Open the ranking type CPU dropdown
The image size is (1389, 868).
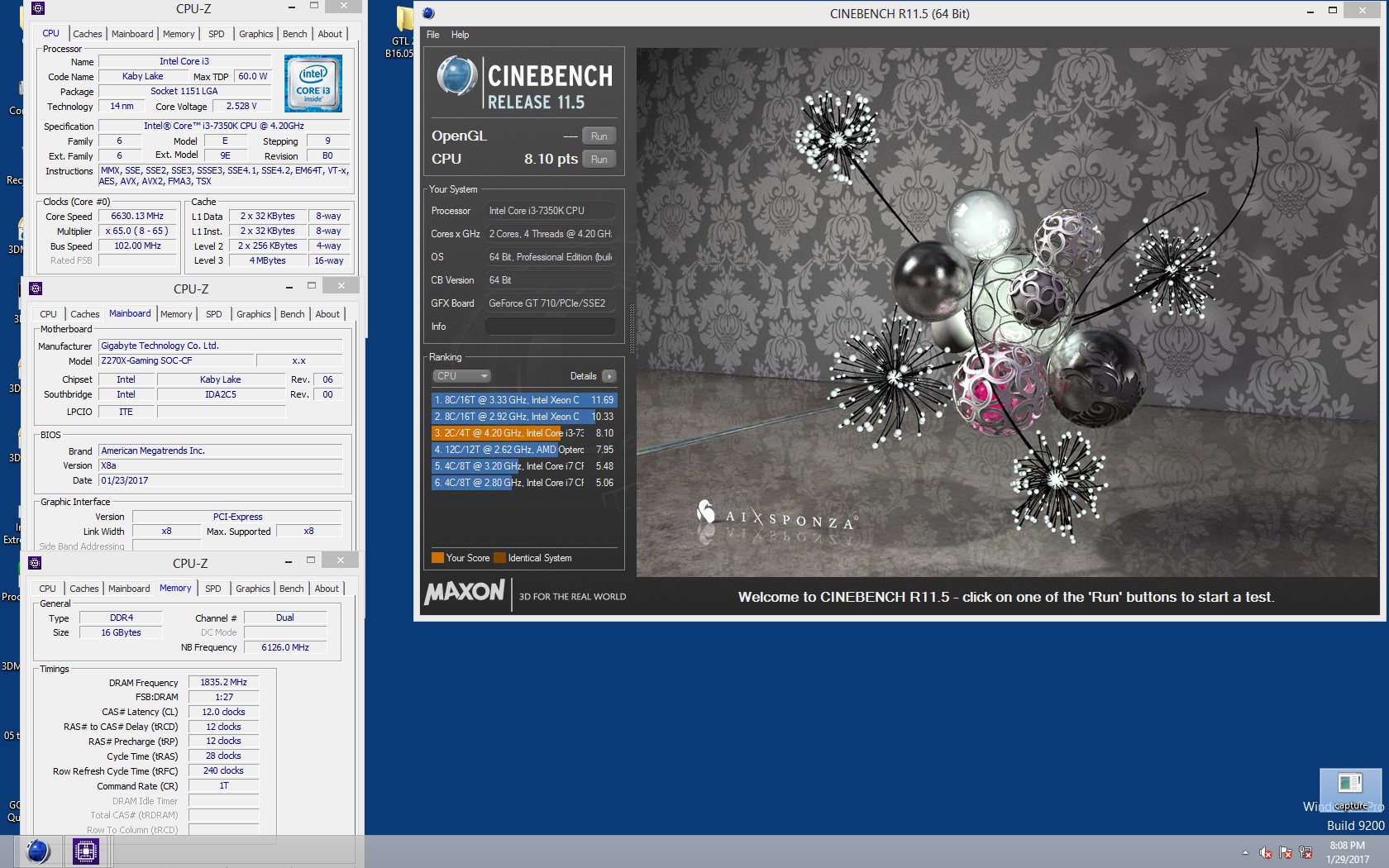[x=461, y=376]
